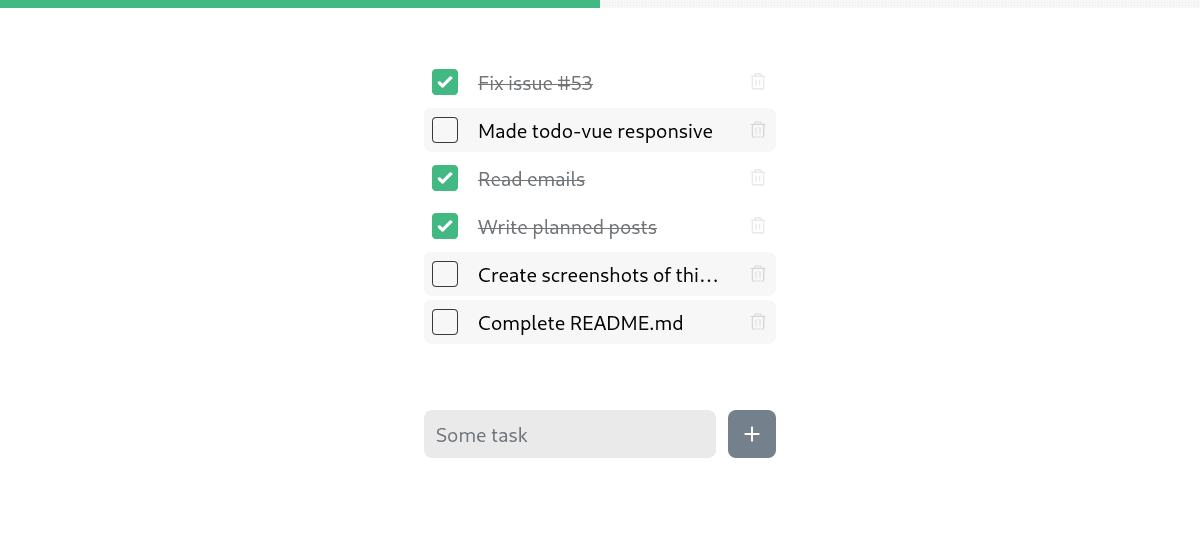The width and height of the screenshot is (1200, 538).
Task: Click the unfilled portion of progress bar
Action: (x=900, y=4)
